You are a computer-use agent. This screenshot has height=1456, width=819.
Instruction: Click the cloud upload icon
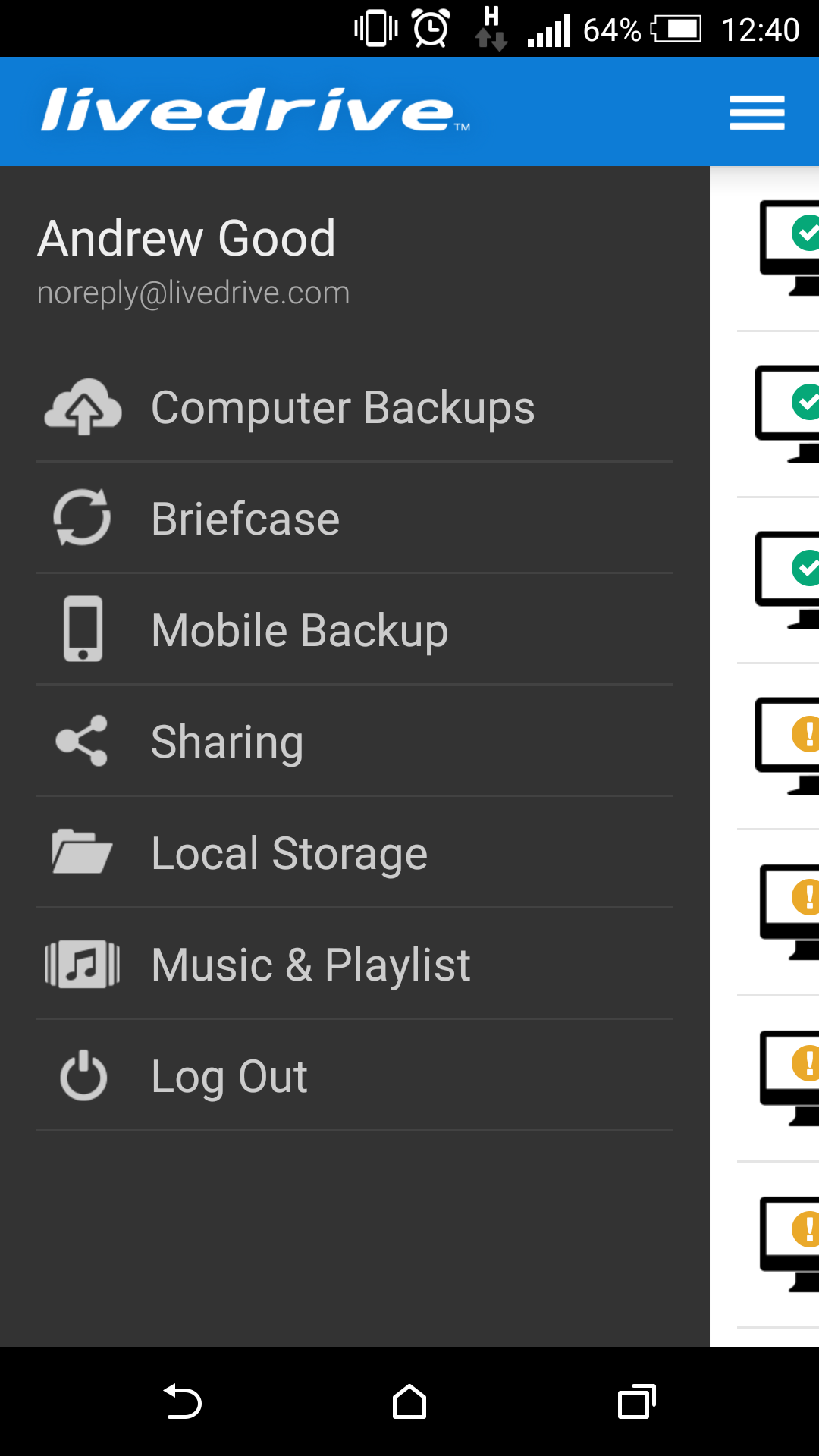click(83, 406)
